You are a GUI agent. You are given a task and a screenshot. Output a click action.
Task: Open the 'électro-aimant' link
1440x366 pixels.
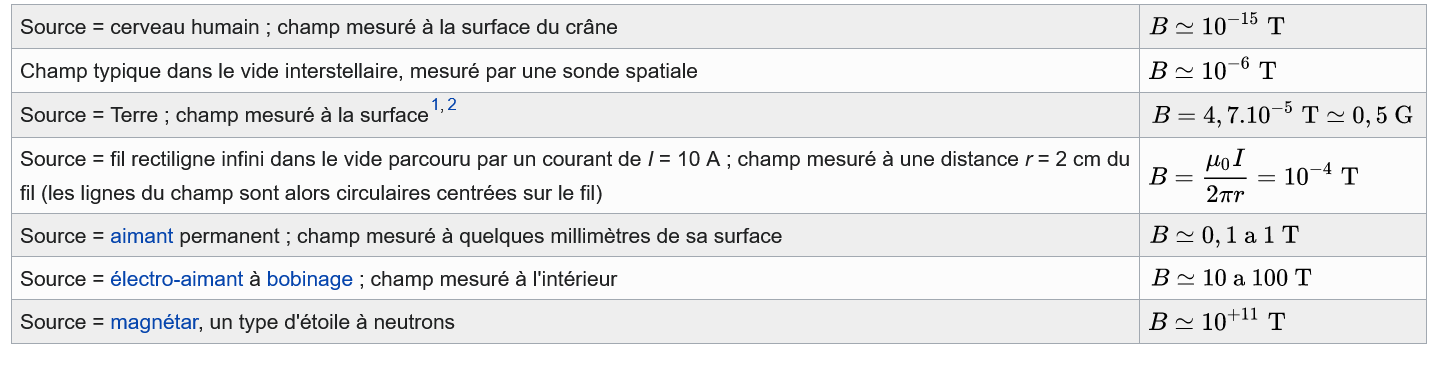(x=176, y=280)
